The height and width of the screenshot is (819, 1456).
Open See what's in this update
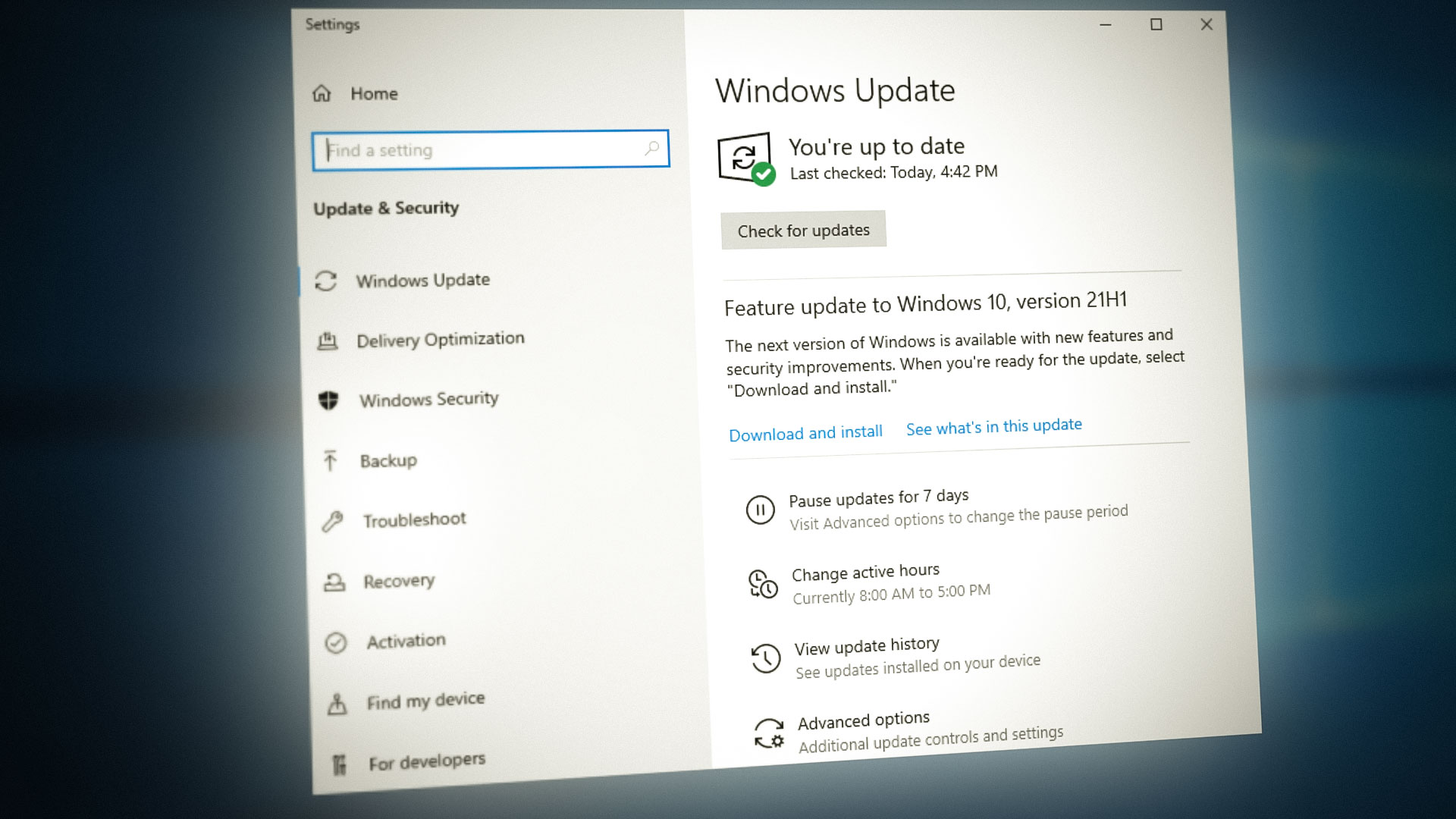click(993, 426)
